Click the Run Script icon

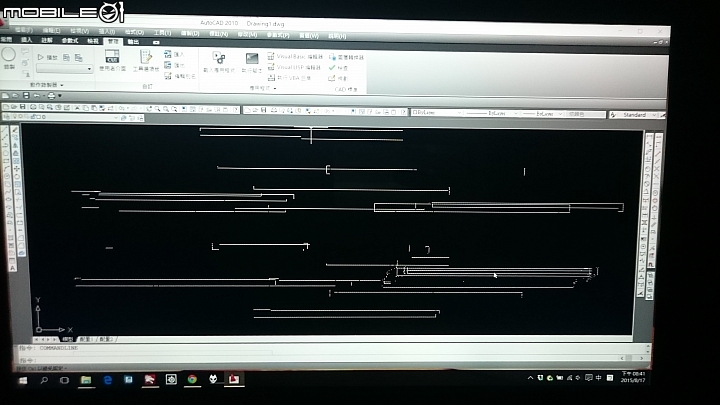(252, 58)
